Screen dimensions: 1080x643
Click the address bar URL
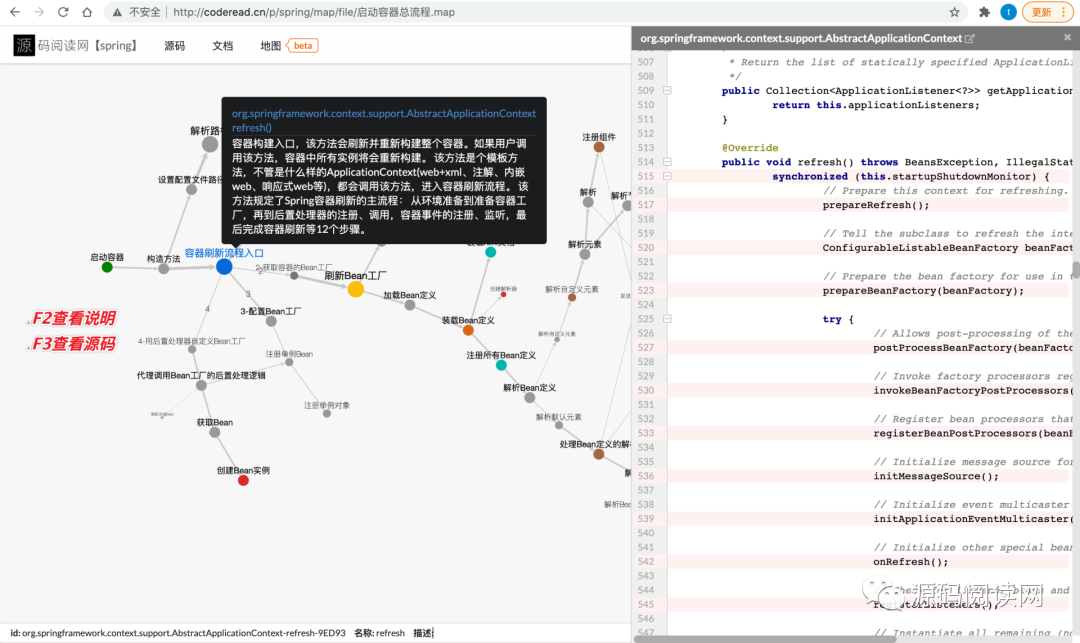click(313, 12)
